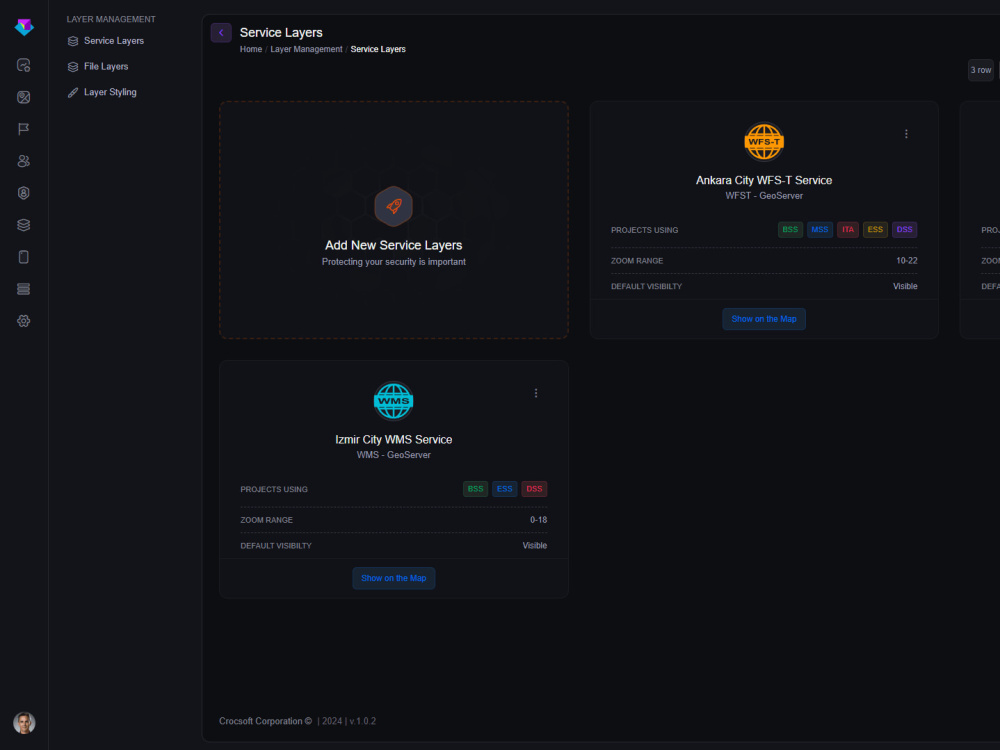The height and width of the screenshot is (750, 1000).
Task: Click WFST - GeoServer subtitle
Action: (x=764, y=196)
